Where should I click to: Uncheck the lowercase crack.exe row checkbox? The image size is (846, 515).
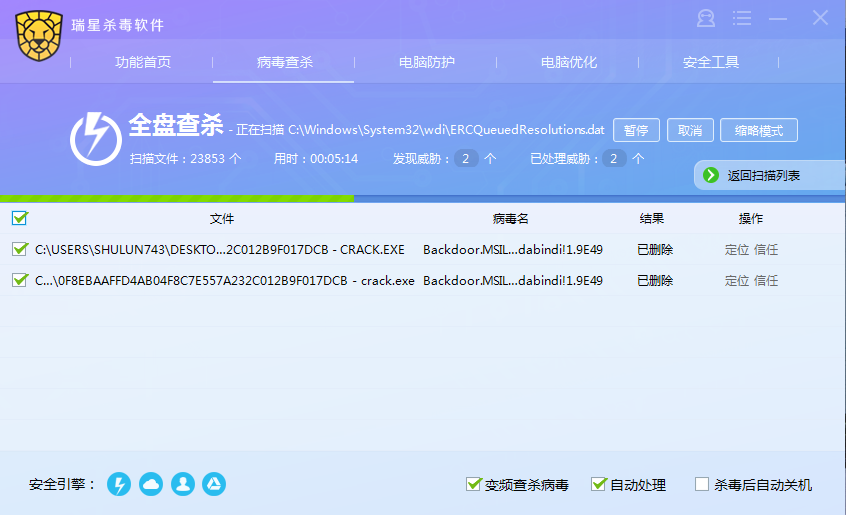pyautogui.click(x=20, y=280)
